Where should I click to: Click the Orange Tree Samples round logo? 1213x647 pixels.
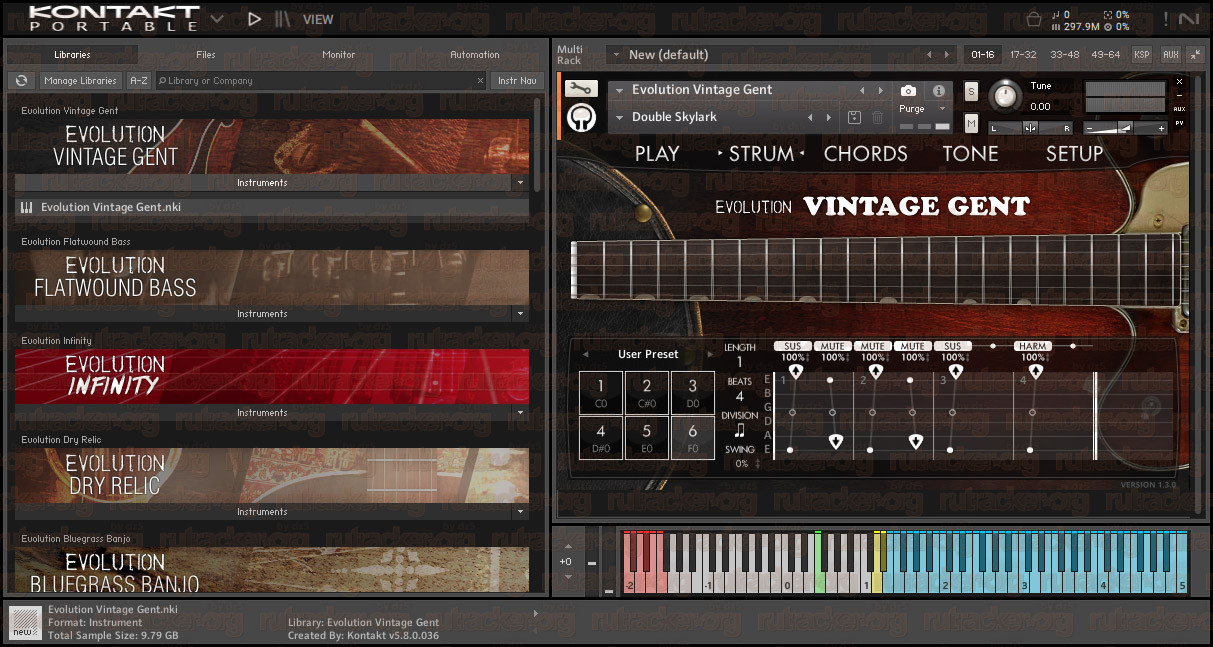[x=581, y=118]
